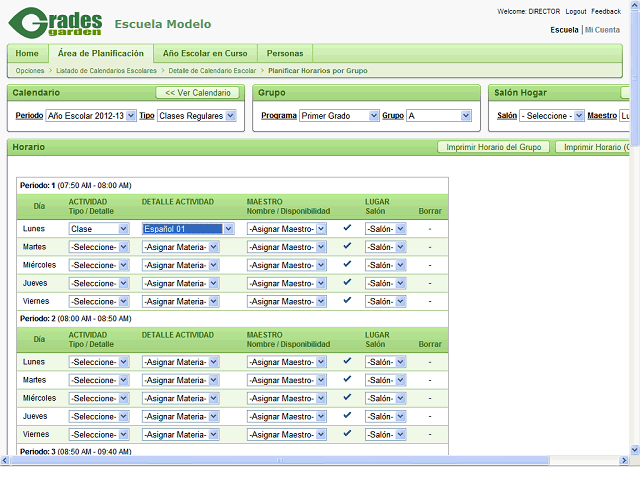Open the Programa dropdown showing Primer Grado
Screen dimensions: 640x480
(339, 116)
